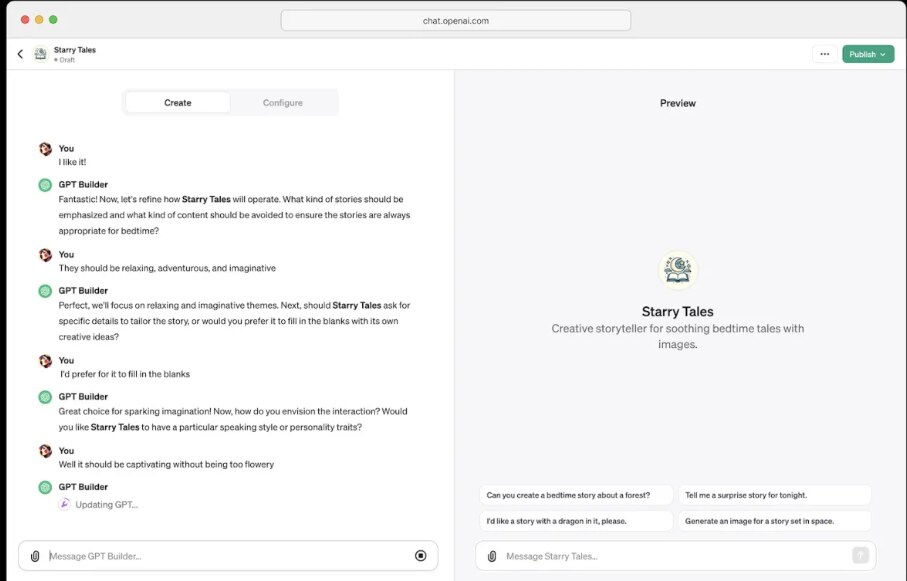Click the paperclip in Starry Tales message box

coord(492,556)
